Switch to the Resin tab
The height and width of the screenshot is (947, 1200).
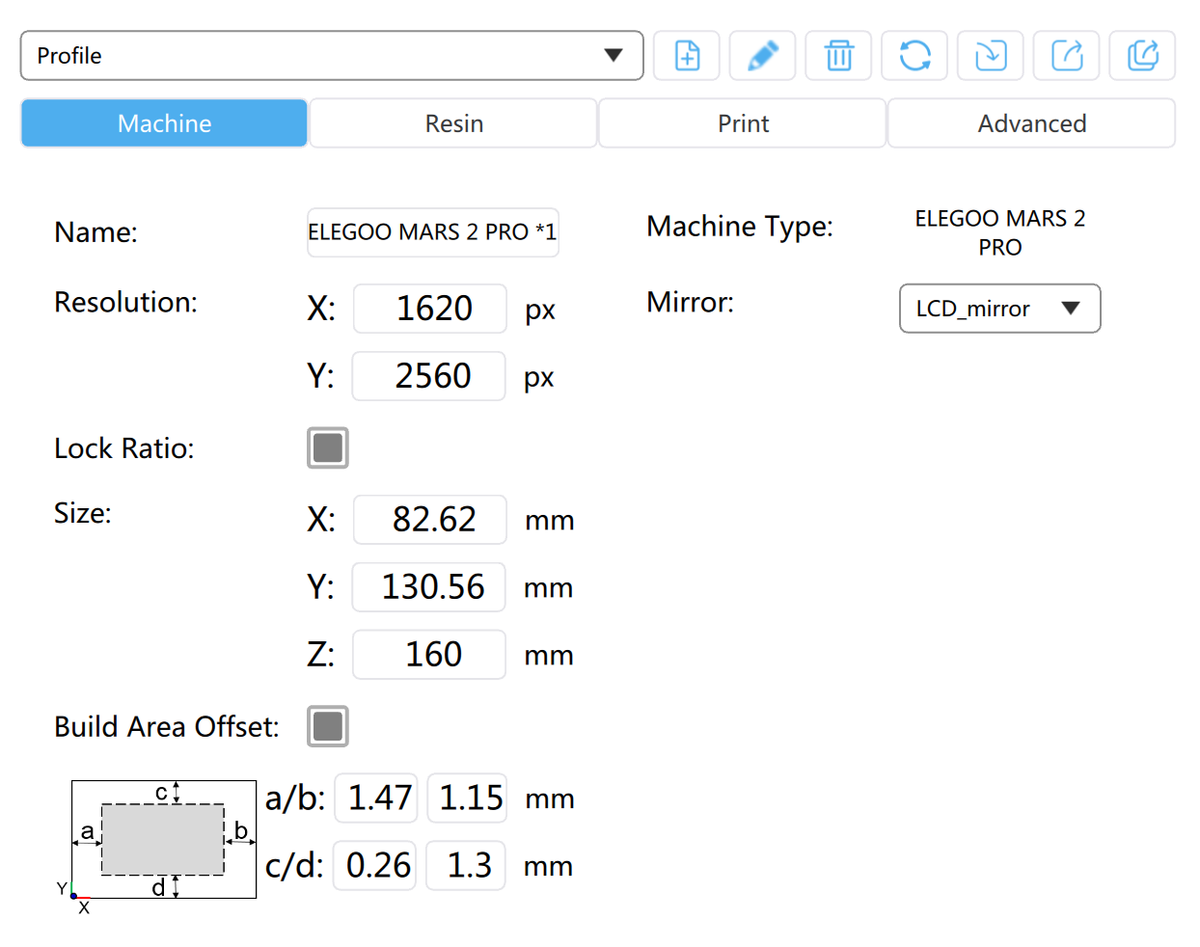click(454, 123)
